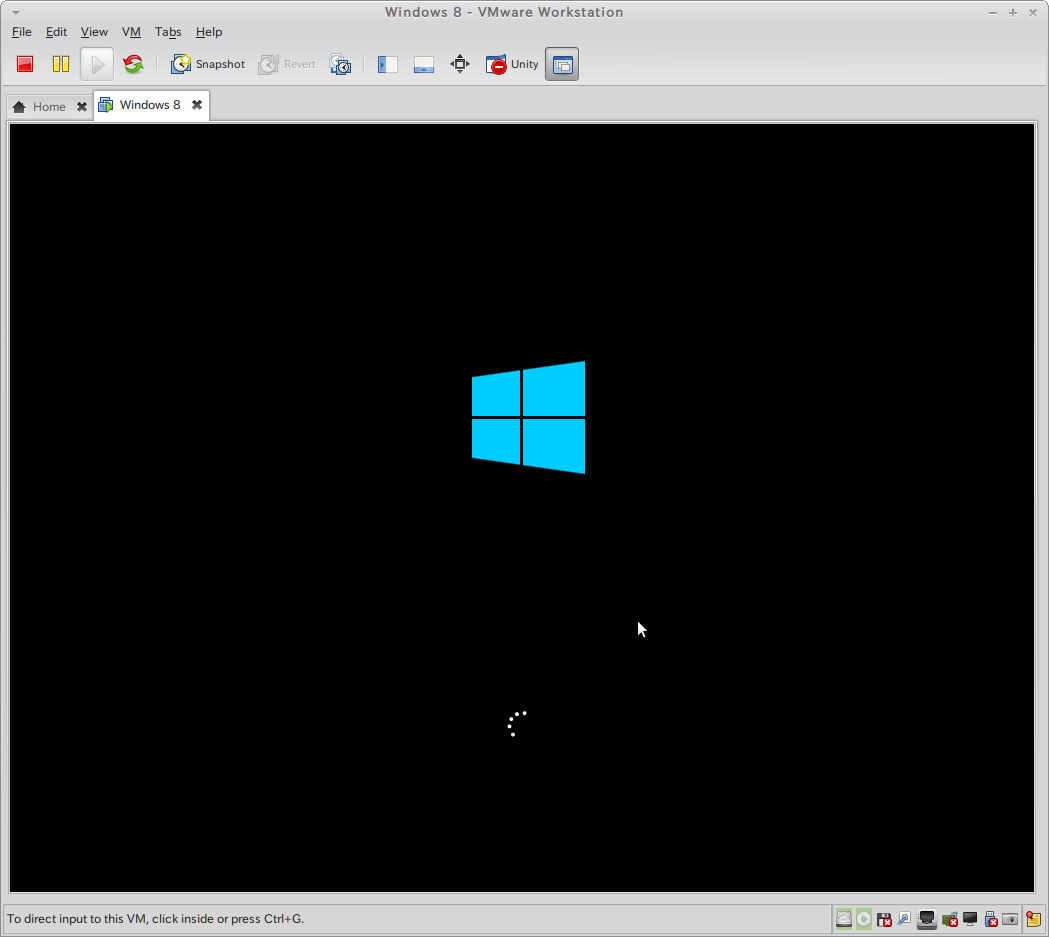Click the USB device status icon
The height and width of the screenshot is (937, 1049).
coord(991,920)
